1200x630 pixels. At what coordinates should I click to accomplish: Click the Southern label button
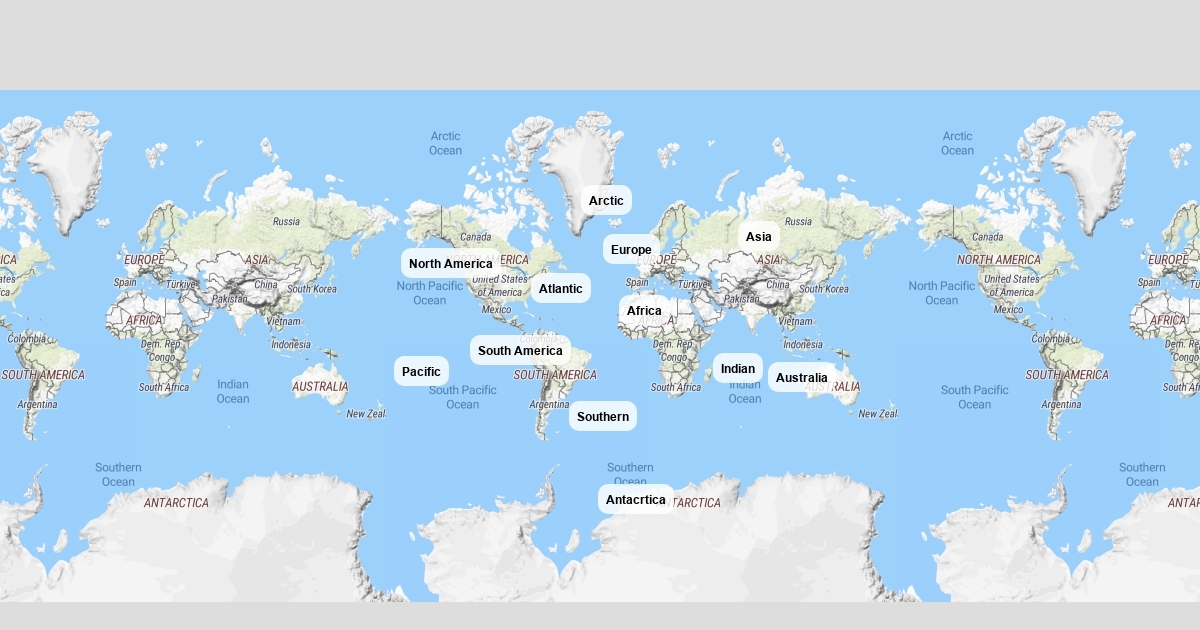click(x=603, y=416)
